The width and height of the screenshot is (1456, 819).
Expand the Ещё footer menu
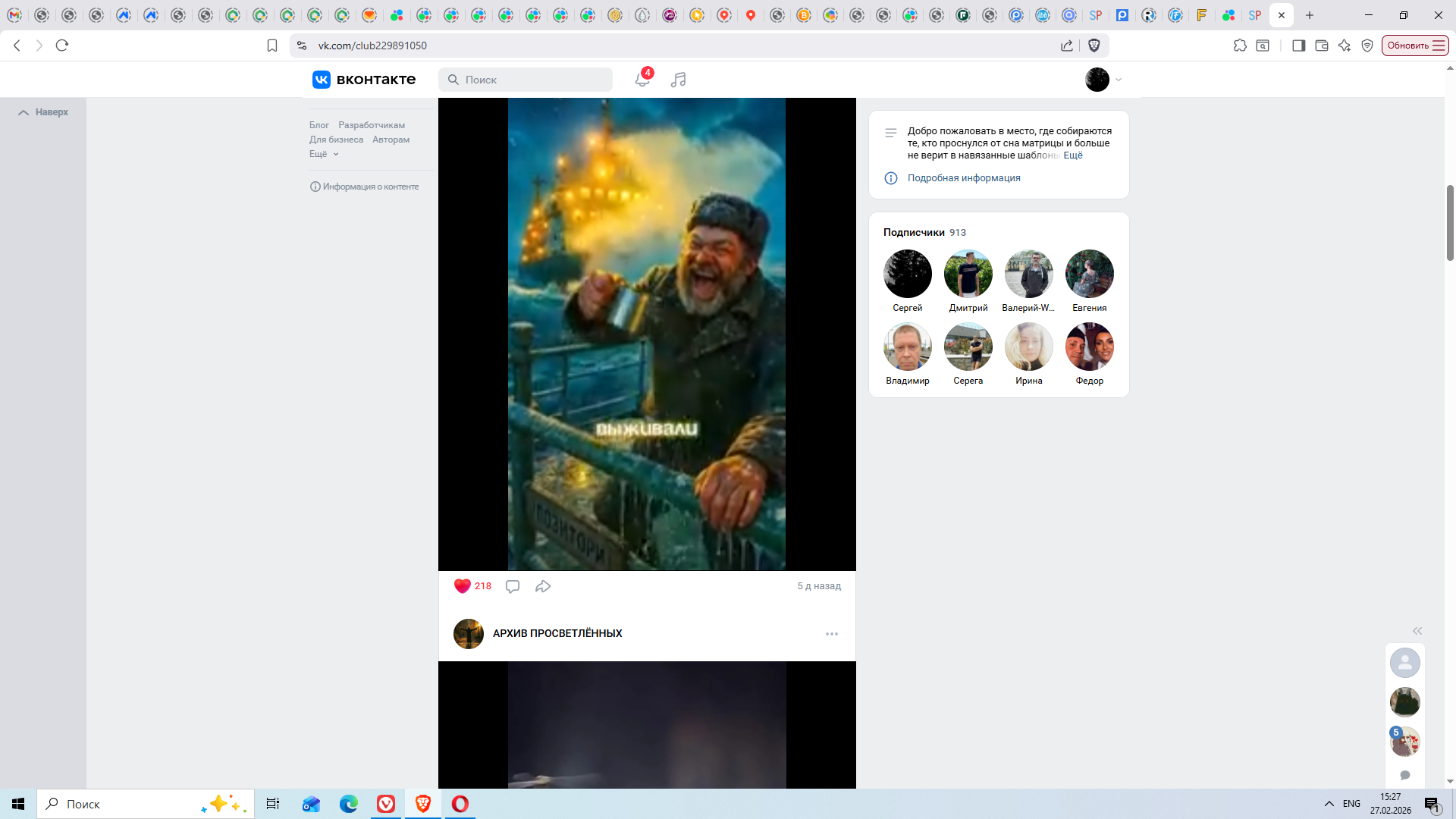point(324,154)
